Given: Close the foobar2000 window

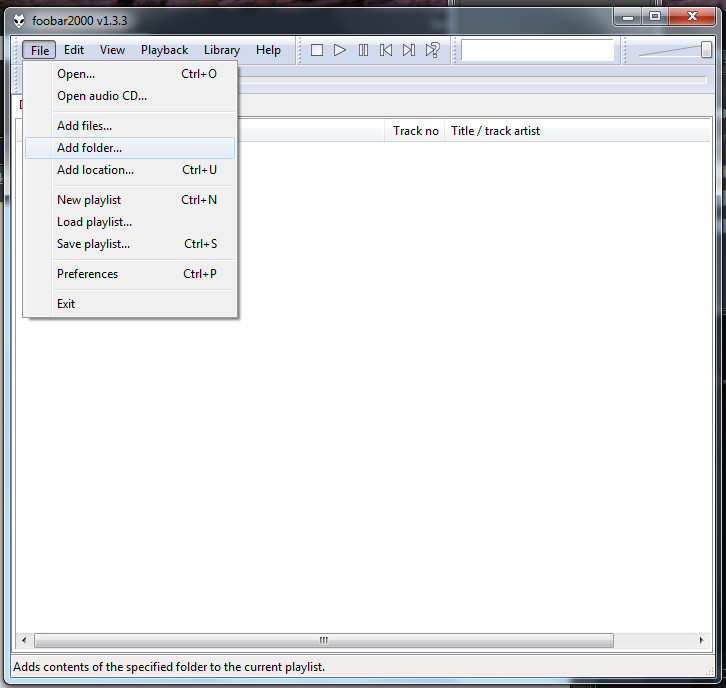Looking at the screenshot, I should click(x=692, y=17).
